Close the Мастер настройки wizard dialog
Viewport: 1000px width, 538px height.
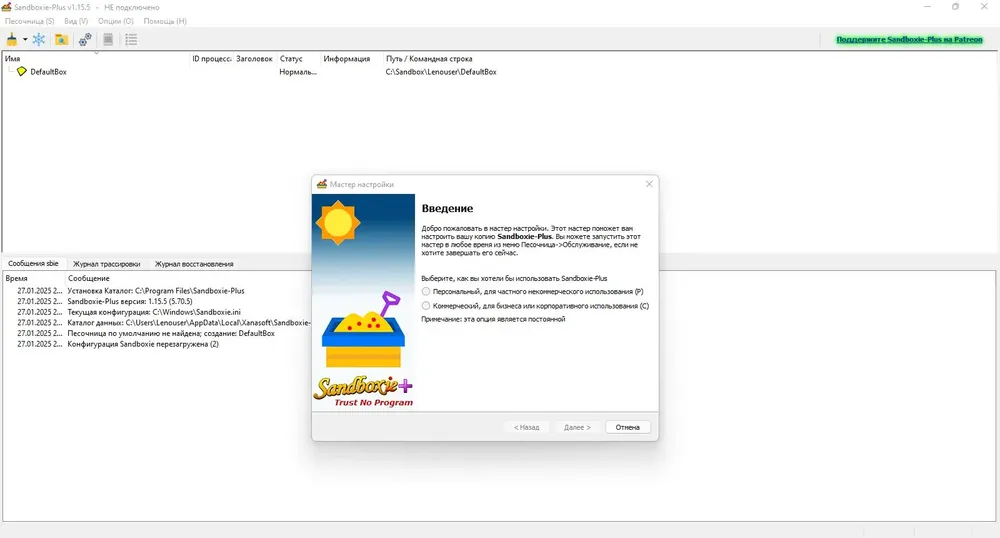point(649,184)
